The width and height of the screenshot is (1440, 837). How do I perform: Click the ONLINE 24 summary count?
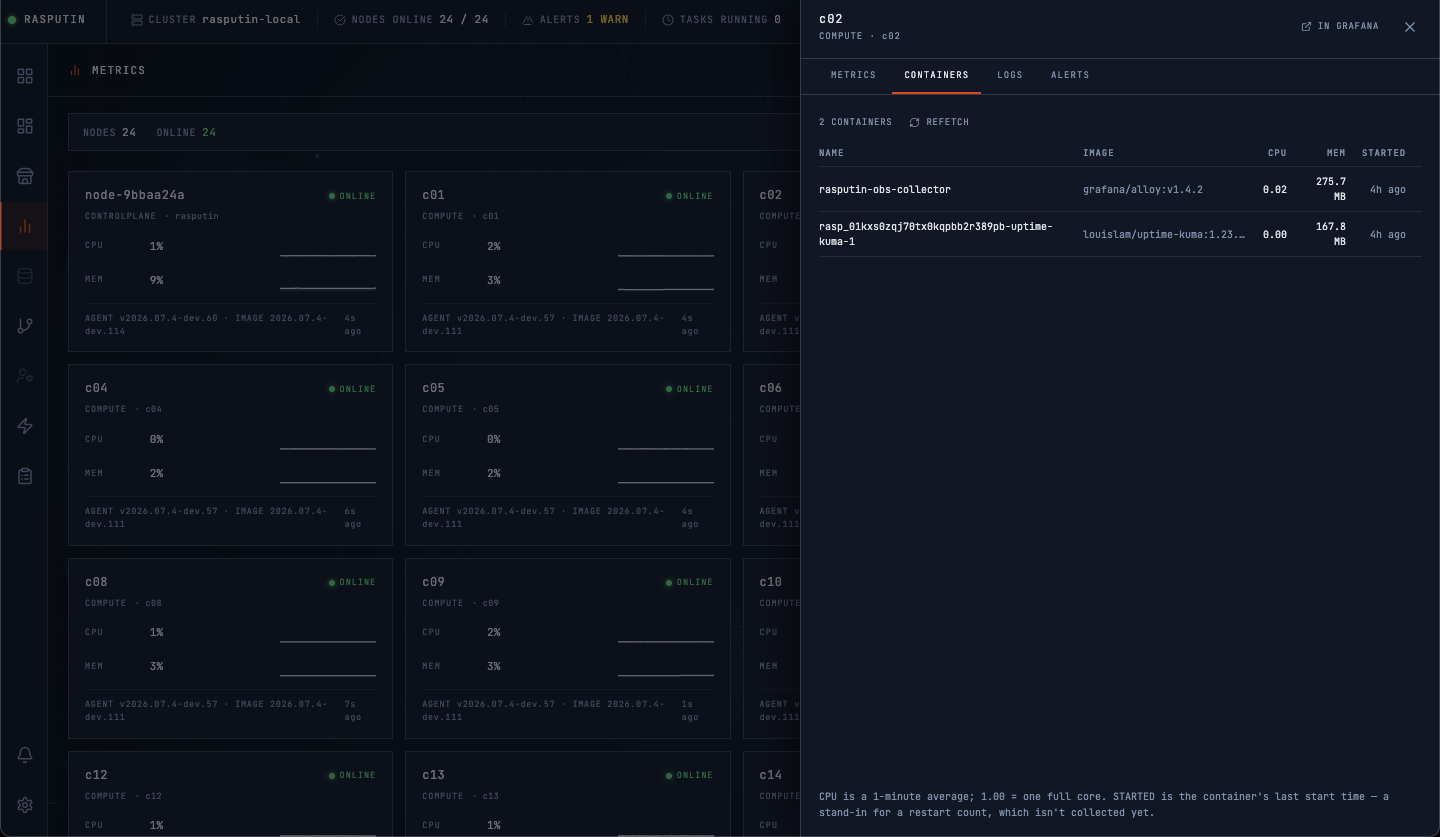point(186,132)
